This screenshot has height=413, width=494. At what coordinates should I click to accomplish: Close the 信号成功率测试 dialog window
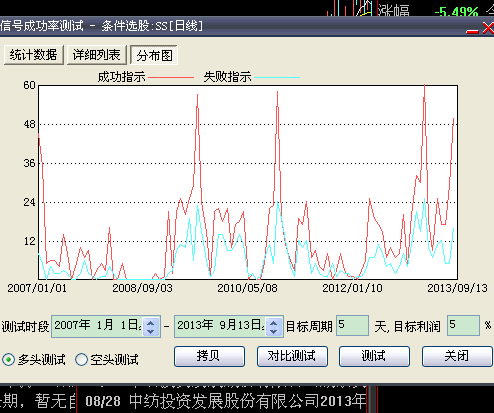point(488,28)
